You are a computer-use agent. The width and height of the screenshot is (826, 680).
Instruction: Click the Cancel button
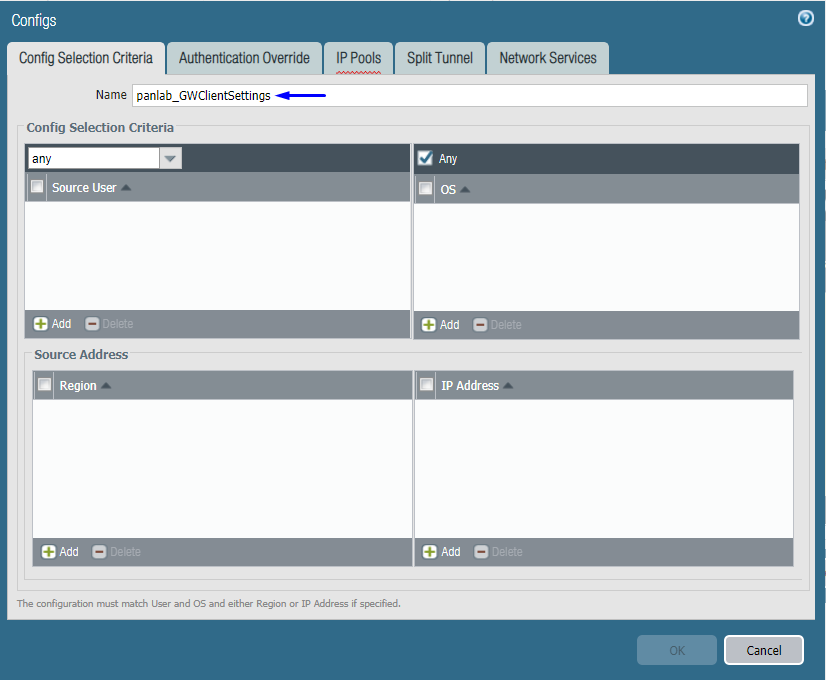(763, 650)
